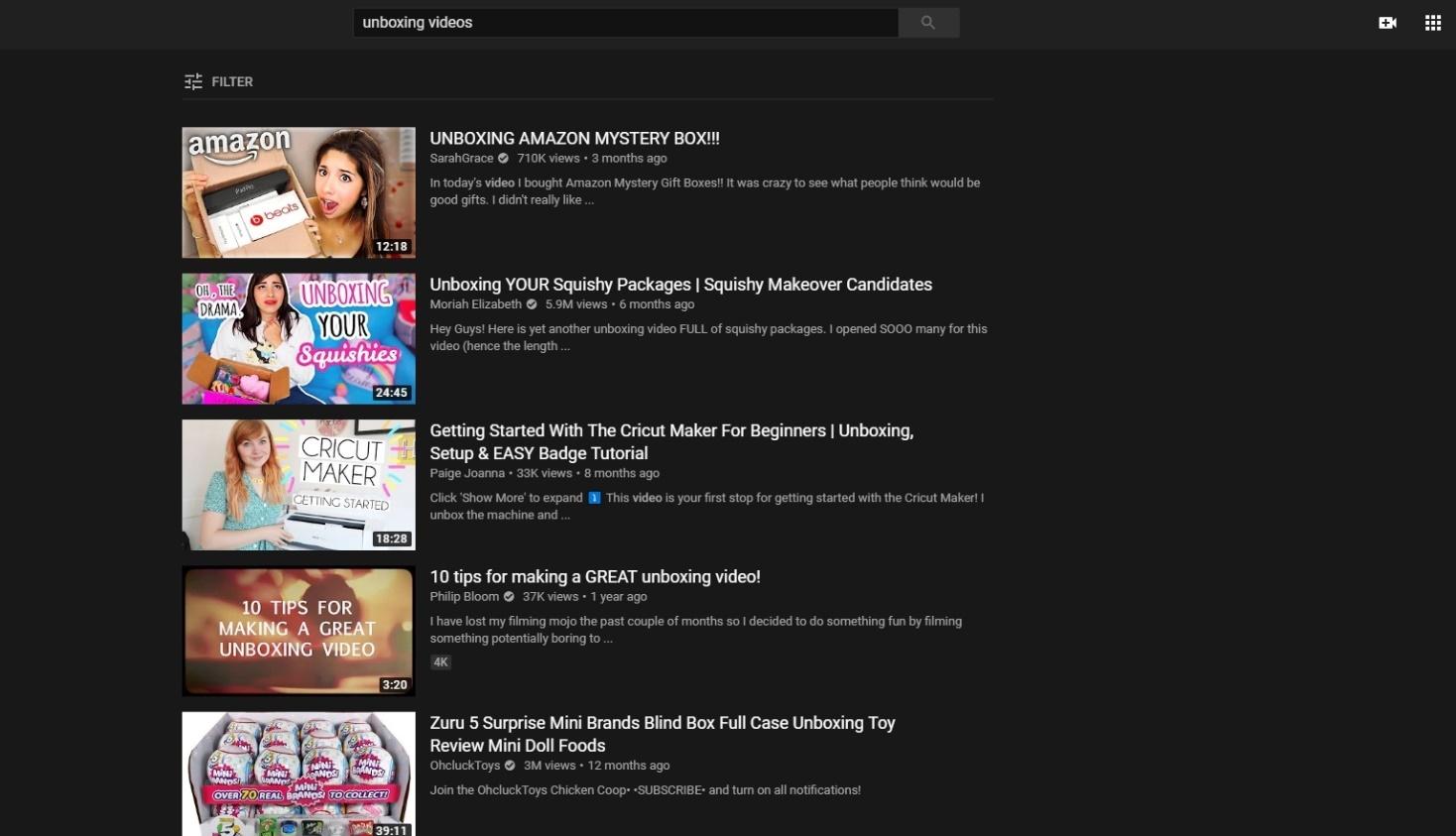Open the Paige Joanna channel link
The height and width of the screenshot is (836, 1456).
(466, 473)
